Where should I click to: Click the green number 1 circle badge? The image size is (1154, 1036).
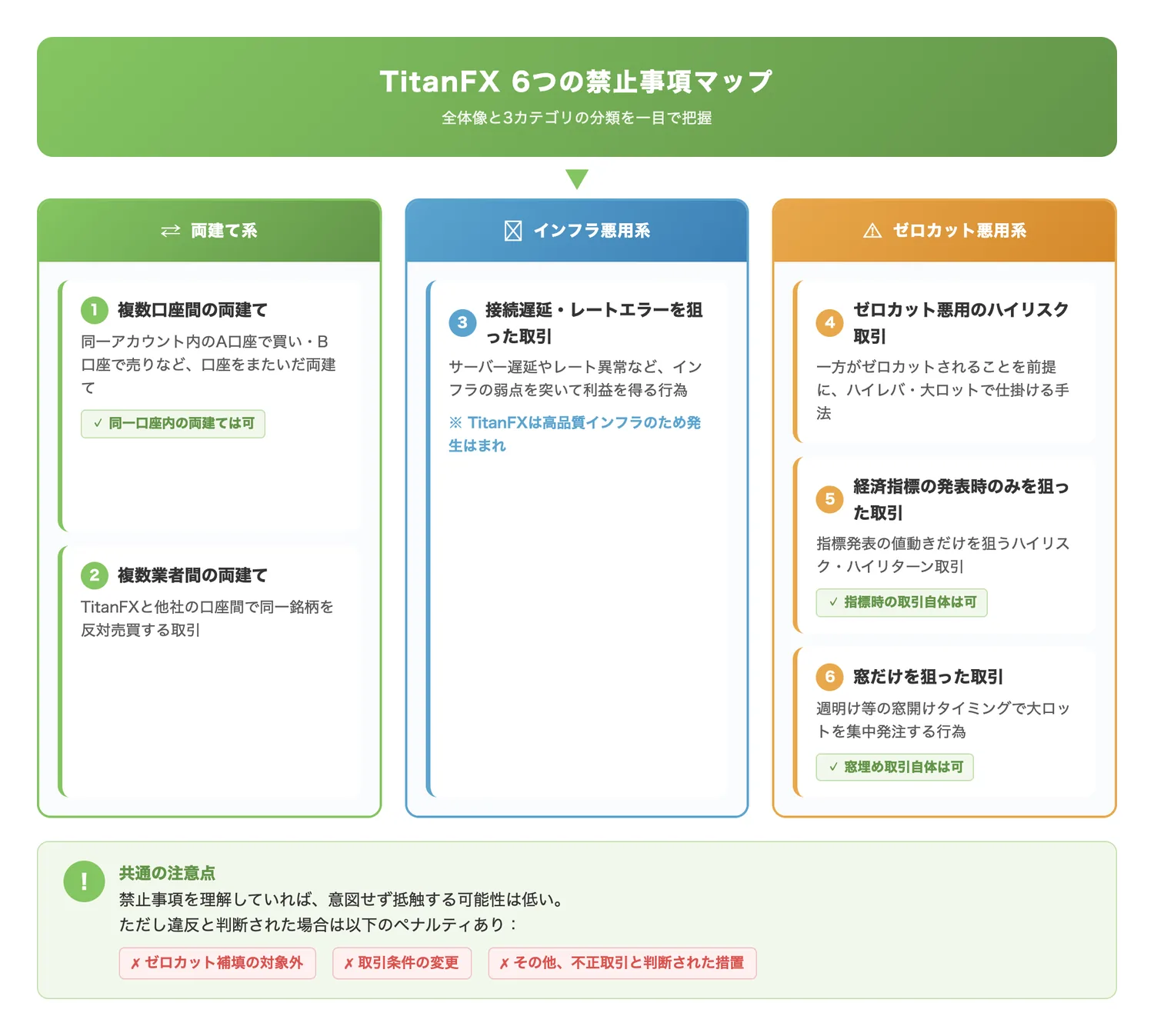point(95,310)
